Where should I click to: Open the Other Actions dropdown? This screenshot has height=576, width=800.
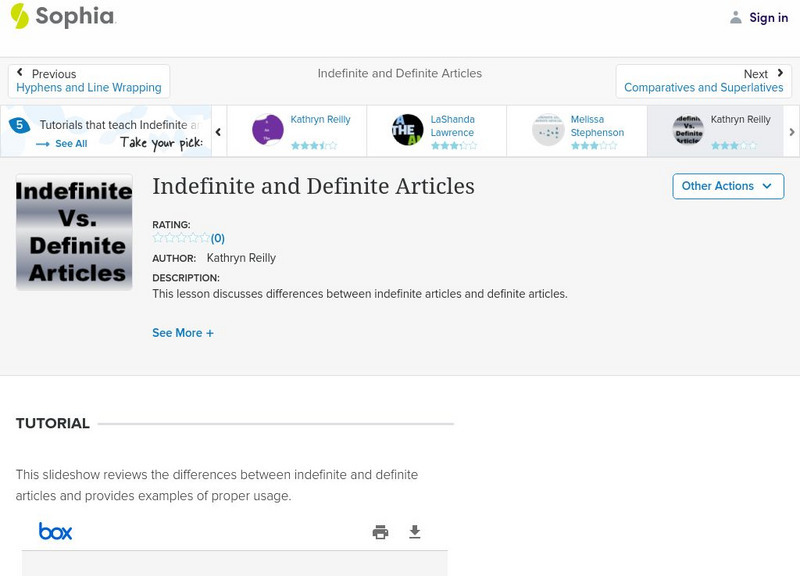[x=726, y=186]
